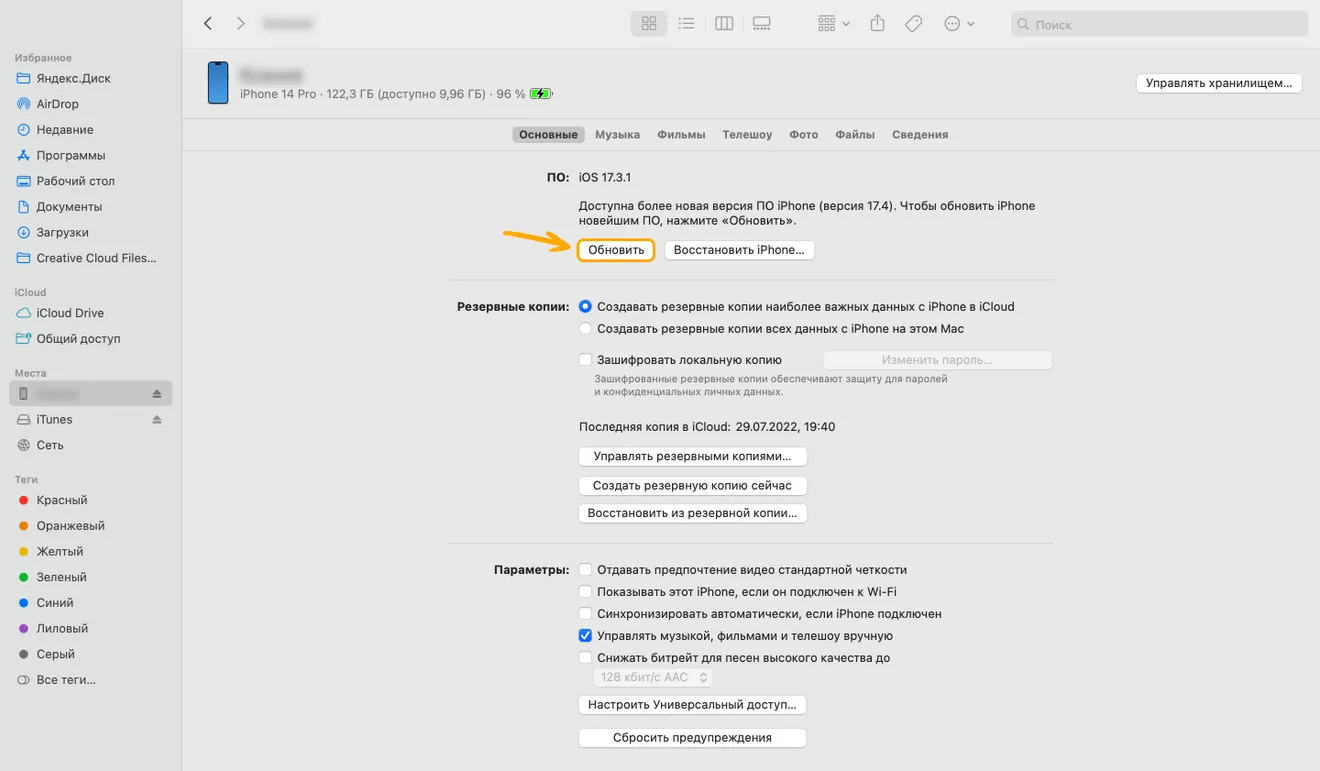The height and width of the screenshot is (771, 1320).
Task: Open the Файлы tab
Action: tap(855, 134)
